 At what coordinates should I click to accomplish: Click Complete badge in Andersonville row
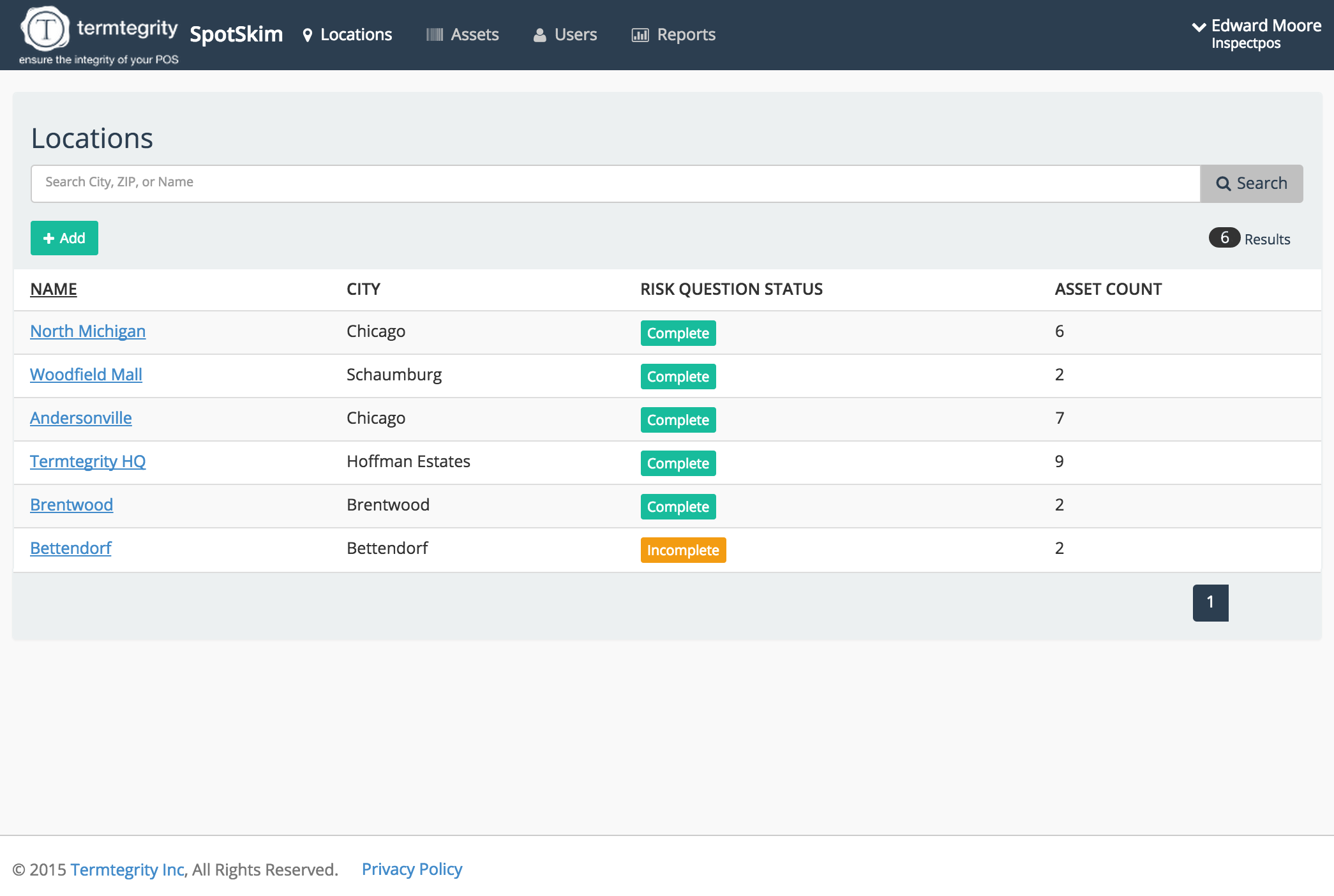[678, 420]
